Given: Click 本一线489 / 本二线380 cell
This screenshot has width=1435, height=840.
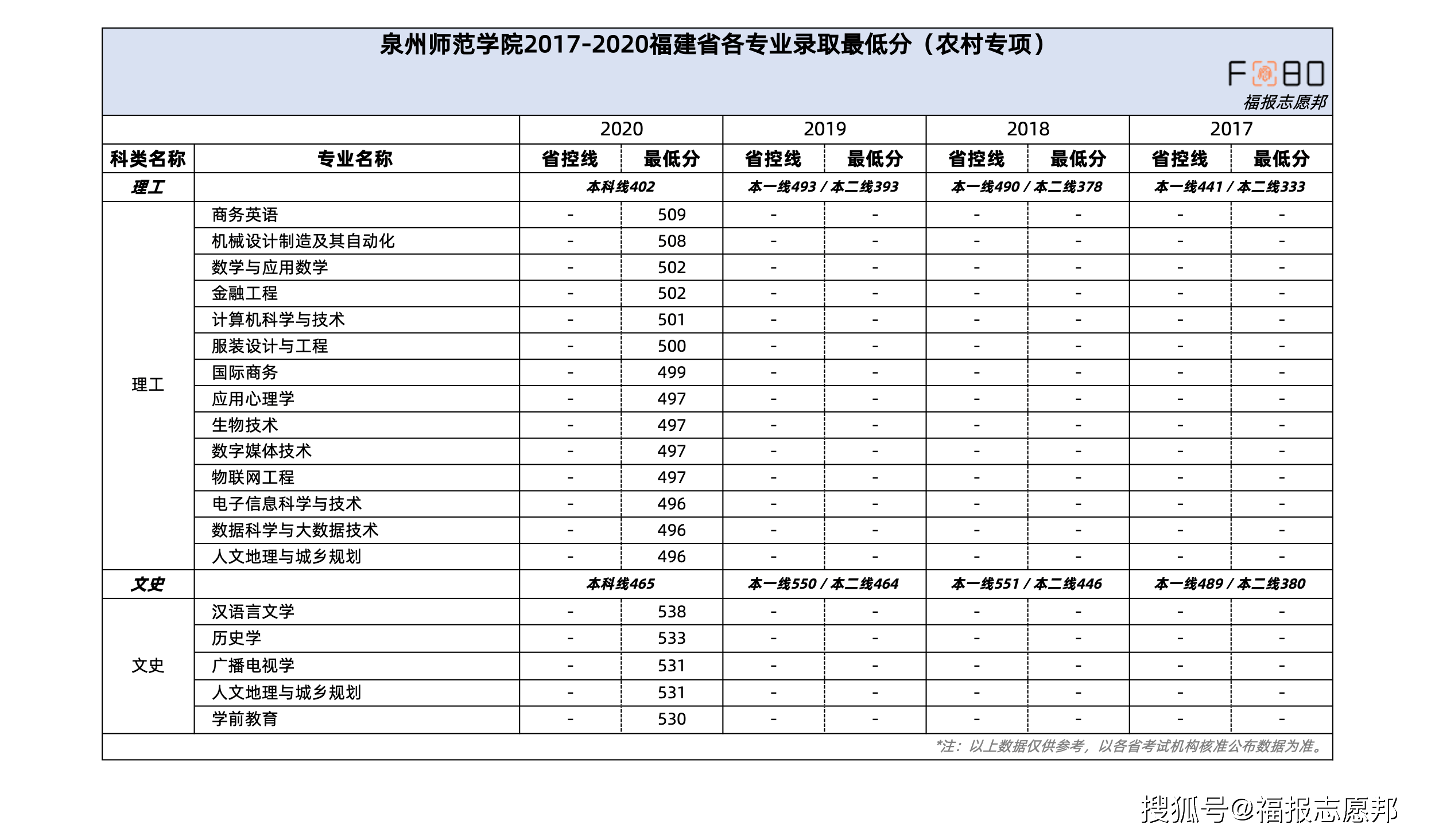Looking at the screenshot, I should pyautogui.click(x=1230, y=584).
